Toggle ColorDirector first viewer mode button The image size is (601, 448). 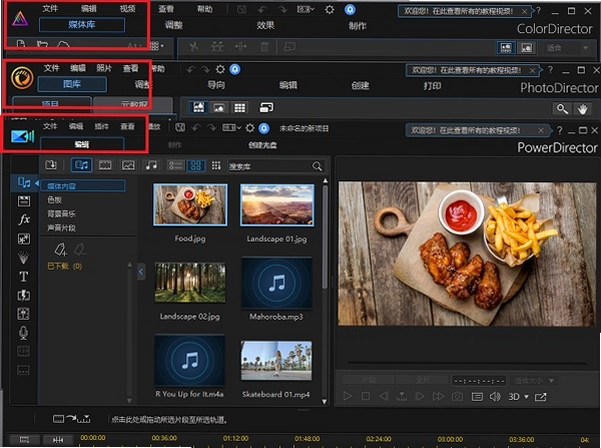point(506,48)
